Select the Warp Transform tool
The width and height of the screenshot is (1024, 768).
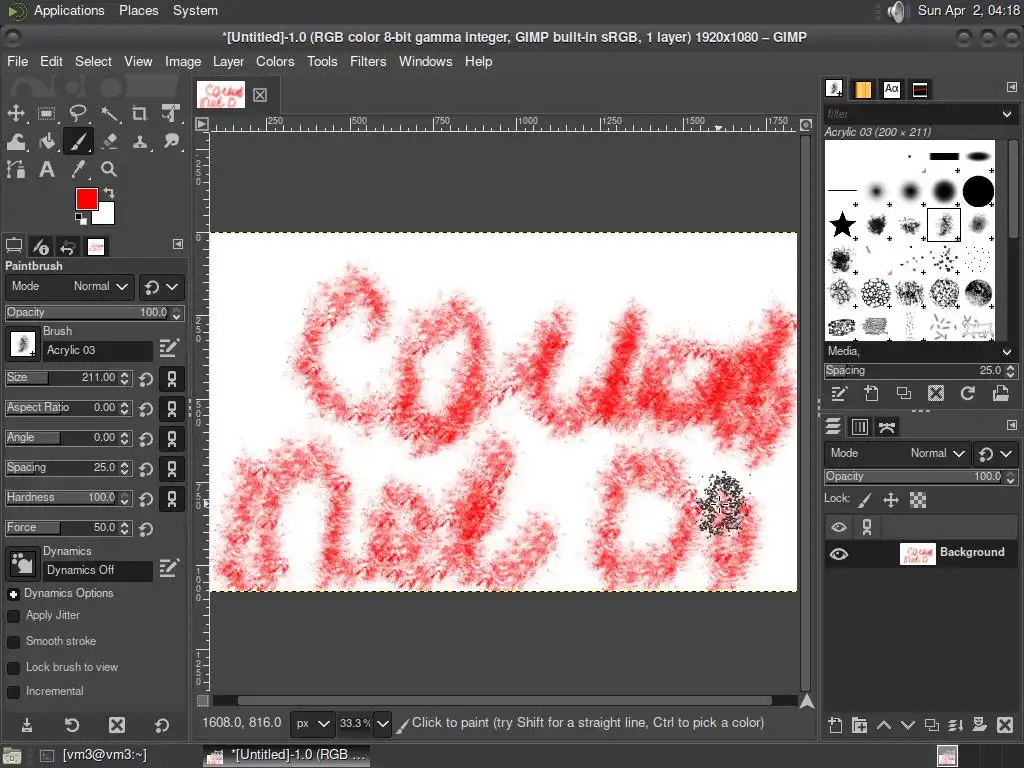(x=16, y=141)
